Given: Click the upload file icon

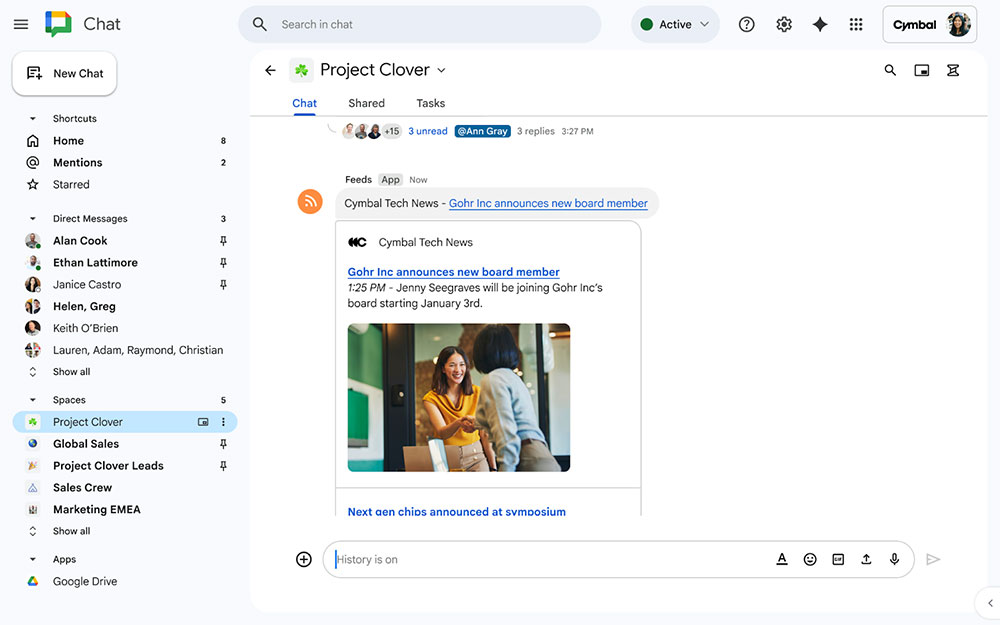Looking at the screenshot, I should pos(866,559).
